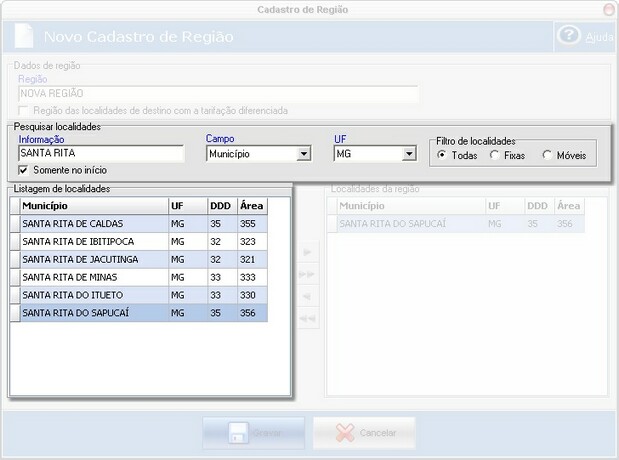Select the Fixas radio button
619x460 pixels.
[x=494, y=155]
